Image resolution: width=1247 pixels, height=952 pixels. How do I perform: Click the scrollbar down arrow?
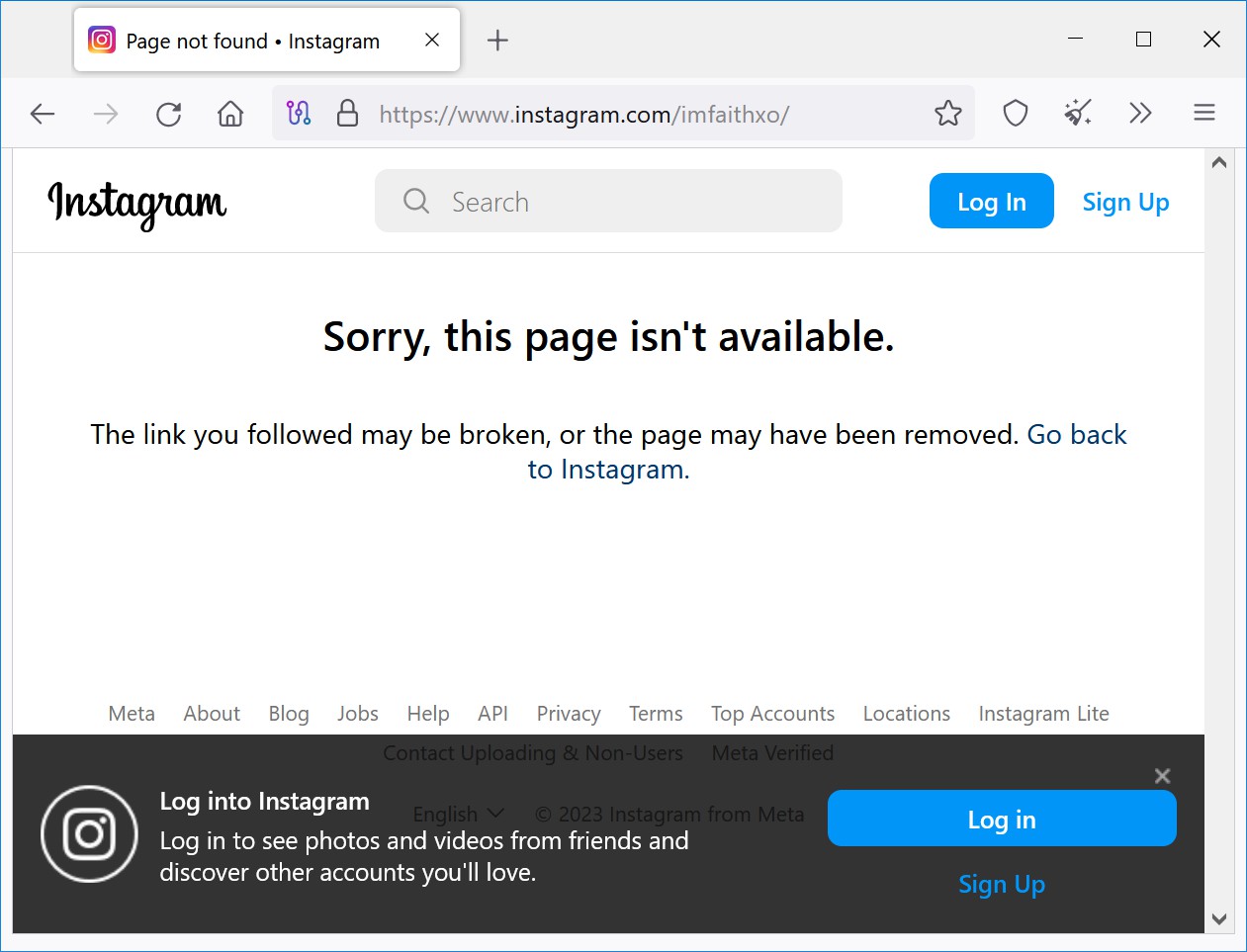point(1219,919)
